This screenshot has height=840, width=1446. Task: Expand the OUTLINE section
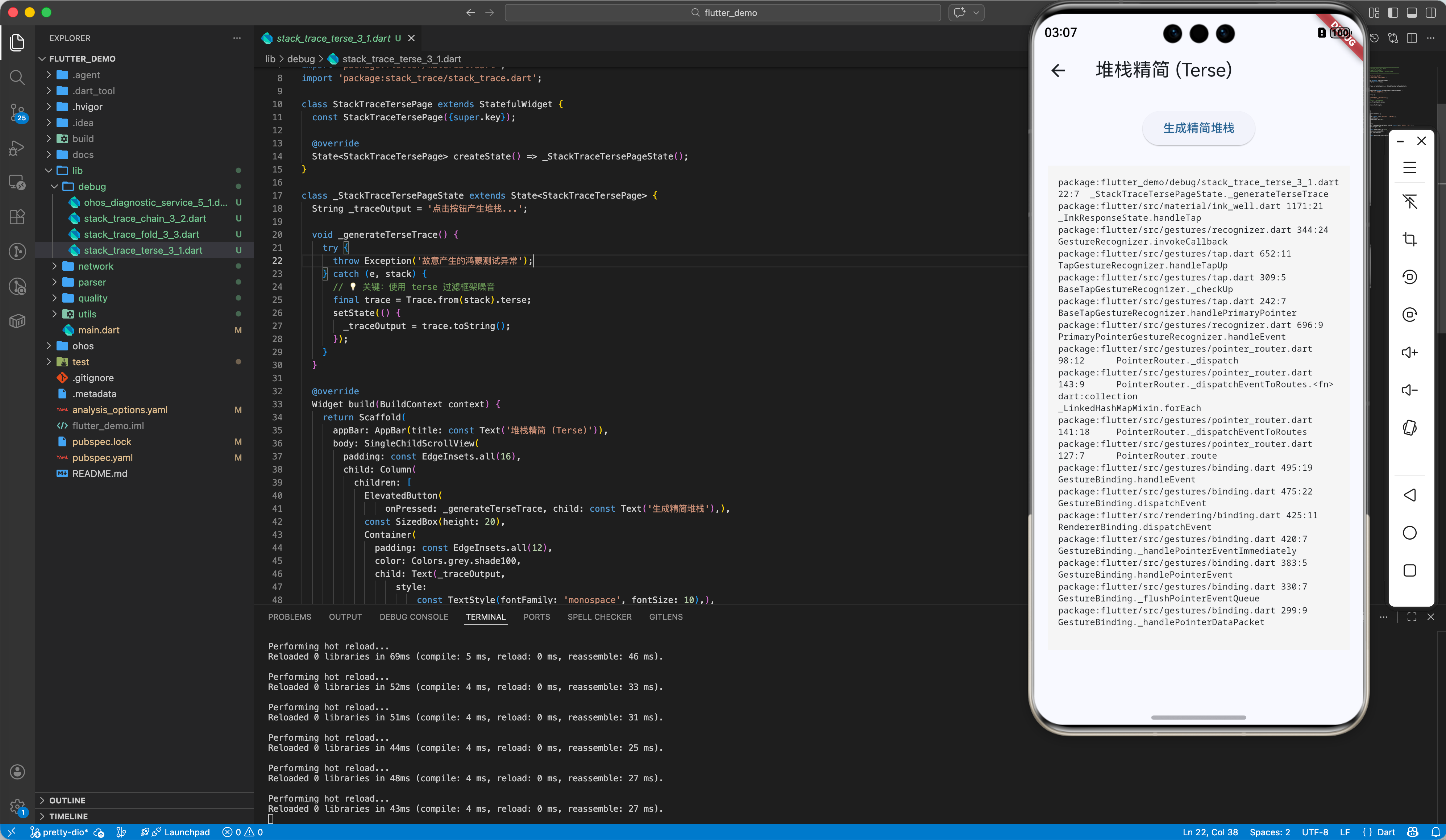click(x=67, y=801)
